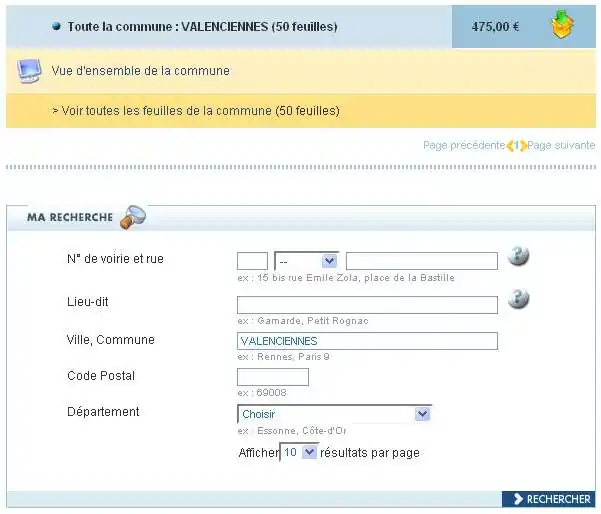
Task: Click help icon next to Lieu-dit field
Action: click(517, 298)
